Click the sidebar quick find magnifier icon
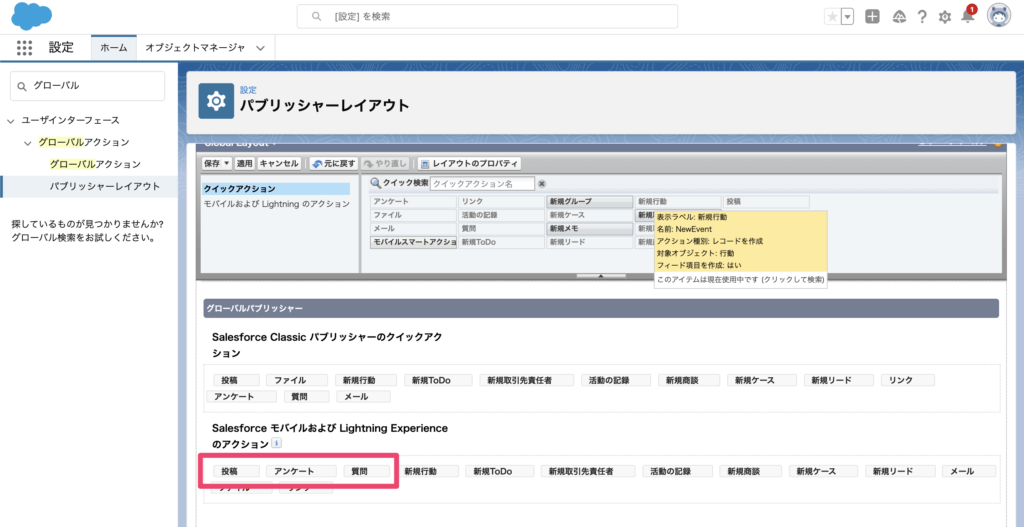The image size is (1024, 527). pyautogui.click(x=22, y=86)
